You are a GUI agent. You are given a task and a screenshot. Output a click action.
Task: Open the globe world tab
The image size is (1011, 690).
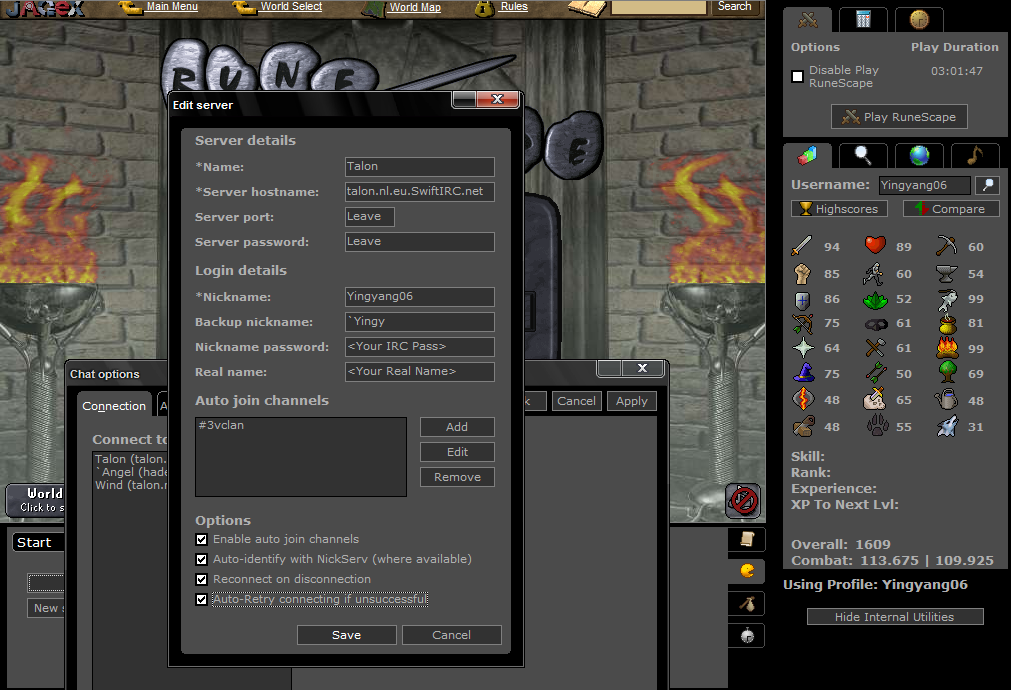coord(919,155)
